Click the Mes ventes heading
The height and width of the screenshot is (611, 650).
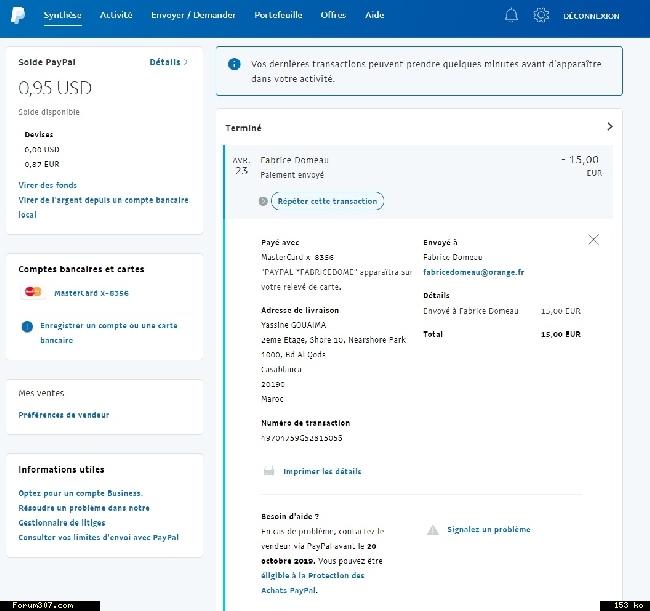(41, 393)
